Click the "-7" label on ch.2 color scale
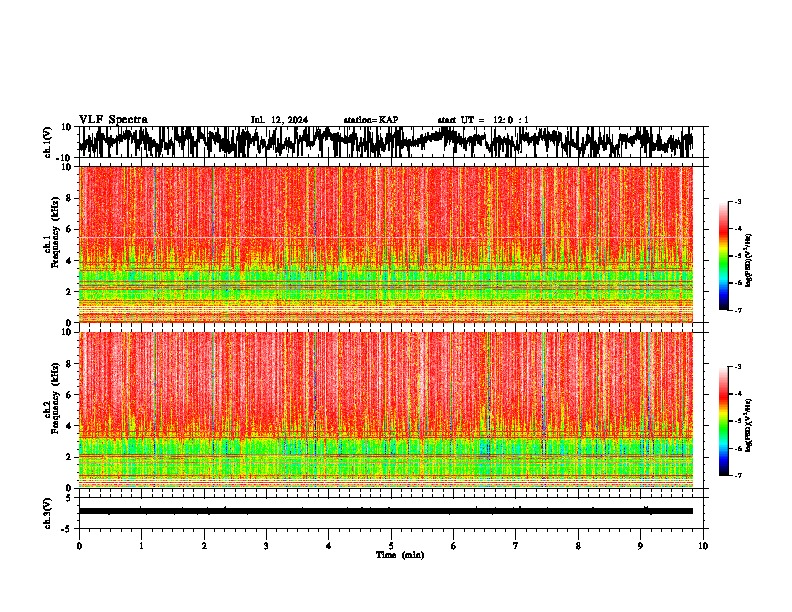Image resolution: width=792 pixels, height=612 pixels. point(737,475)
